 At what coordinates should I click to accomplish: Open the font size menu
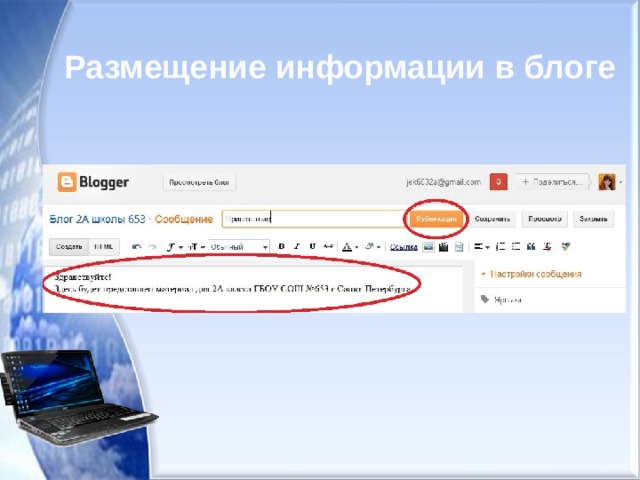[196, 247]
